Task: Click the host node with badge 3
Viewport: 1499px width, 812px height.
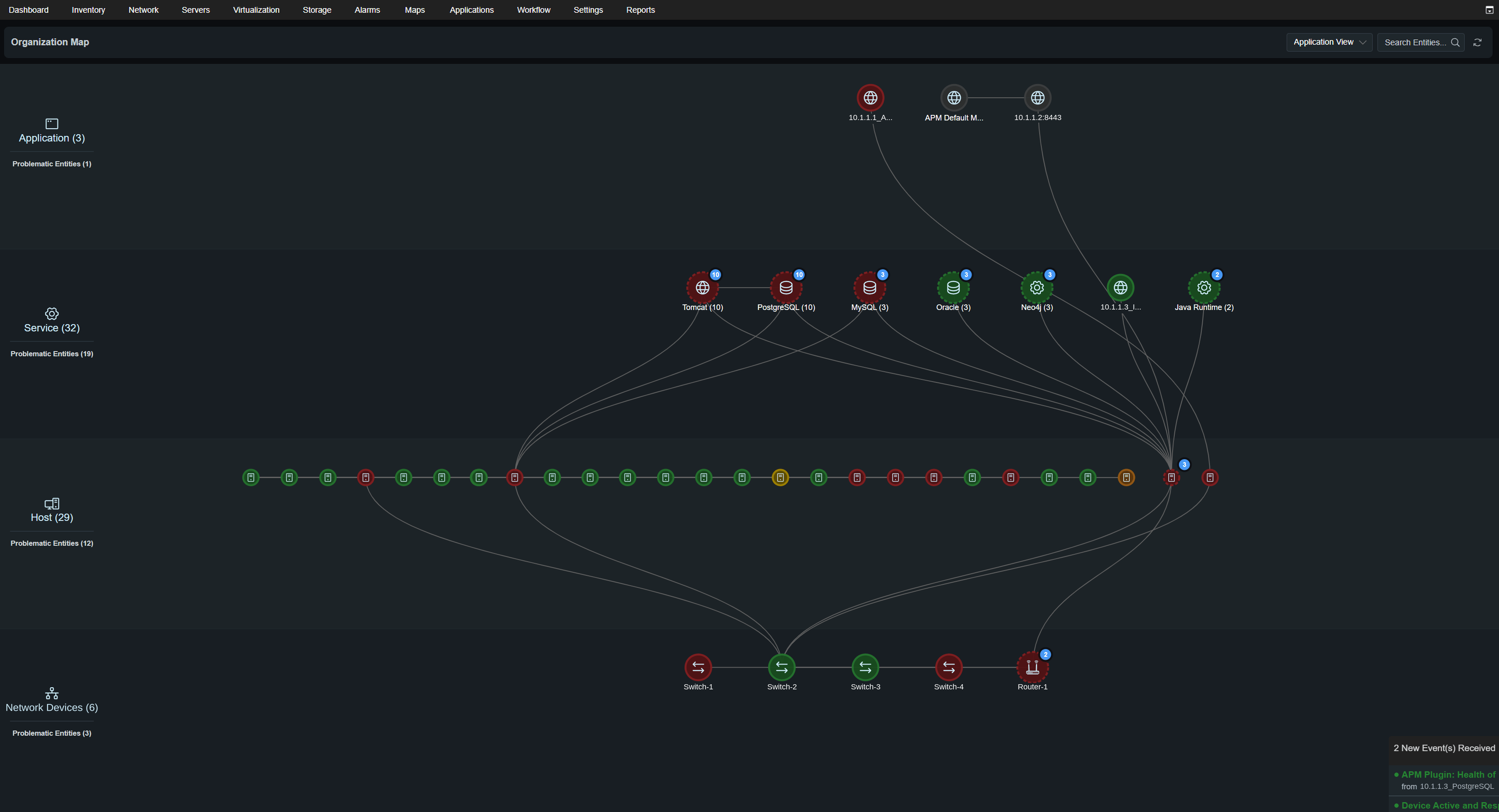Action: pyautogui.click(x=1171, y=478)
